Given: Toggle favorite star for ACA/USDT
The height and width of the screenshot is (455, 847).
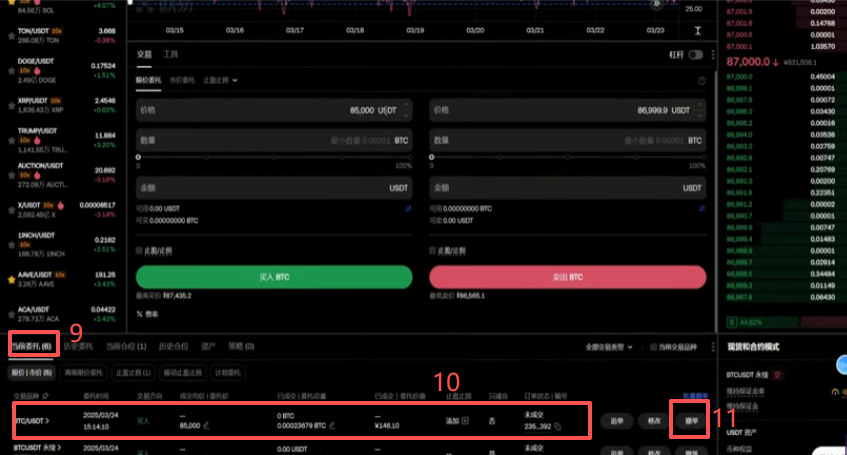Looking at the screenshot, I should pyautogui.click(x=11, y=314).
